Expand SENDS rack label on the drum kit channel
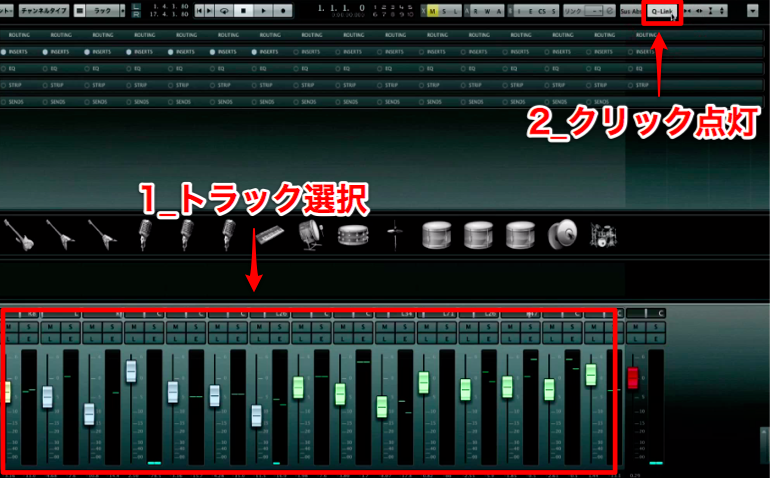The image size is (770, 478). coord(601,102)
